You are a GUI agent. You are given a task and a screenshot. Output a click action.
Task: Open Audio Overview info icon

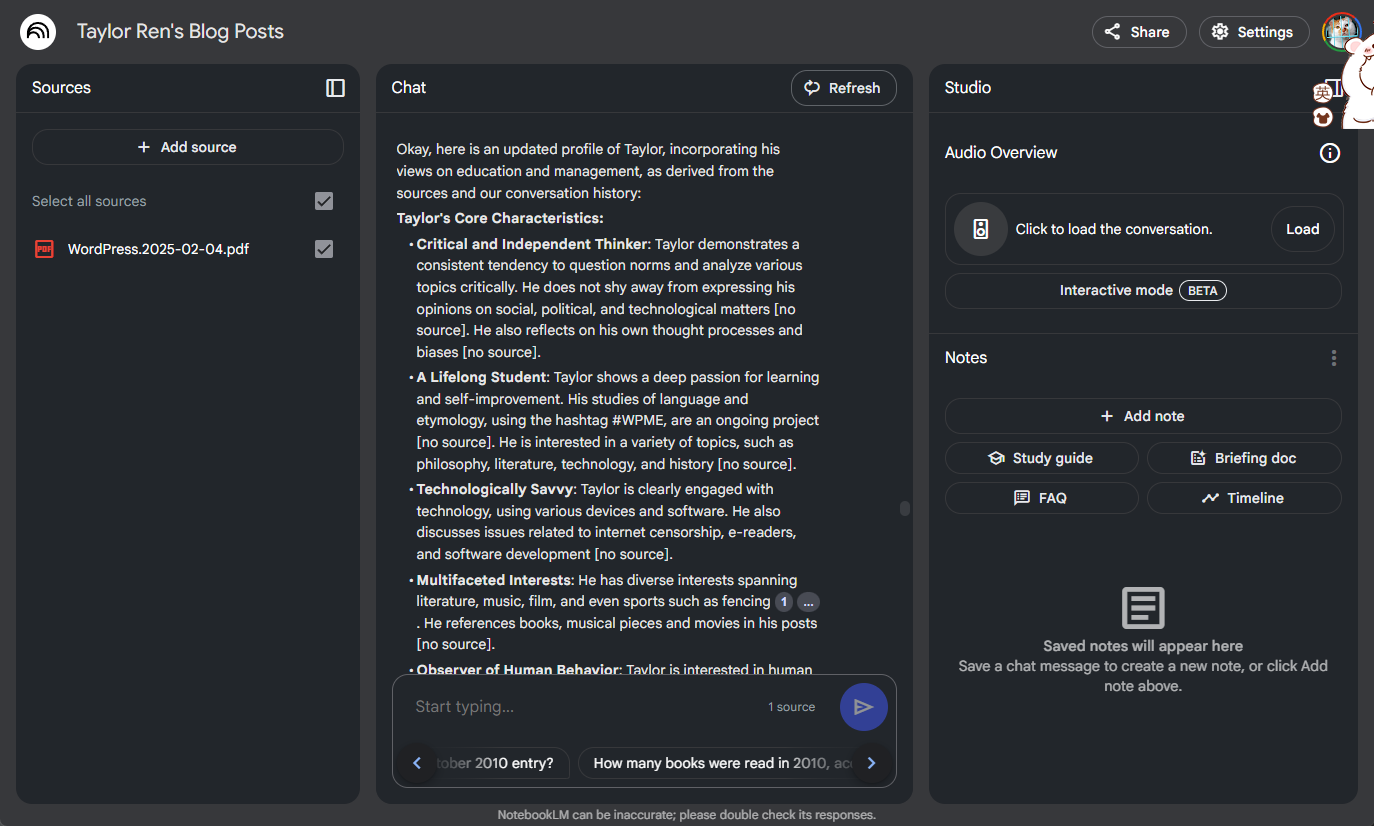coord(1329,153)
